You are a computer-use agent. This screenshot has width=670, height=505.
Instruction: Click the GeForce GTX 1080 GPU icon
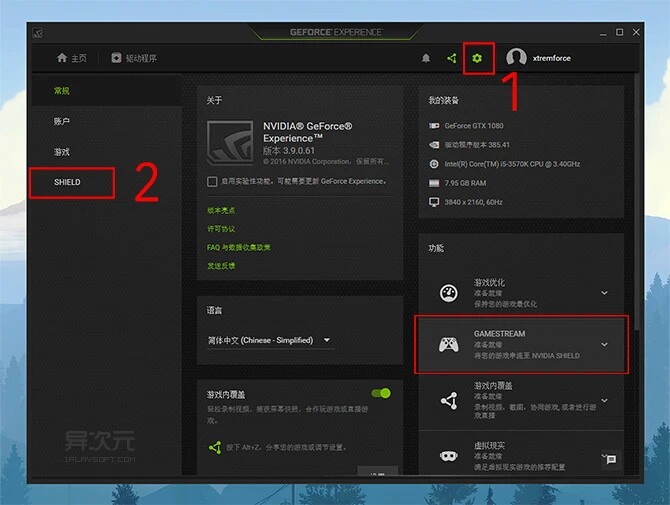[434, 126]
